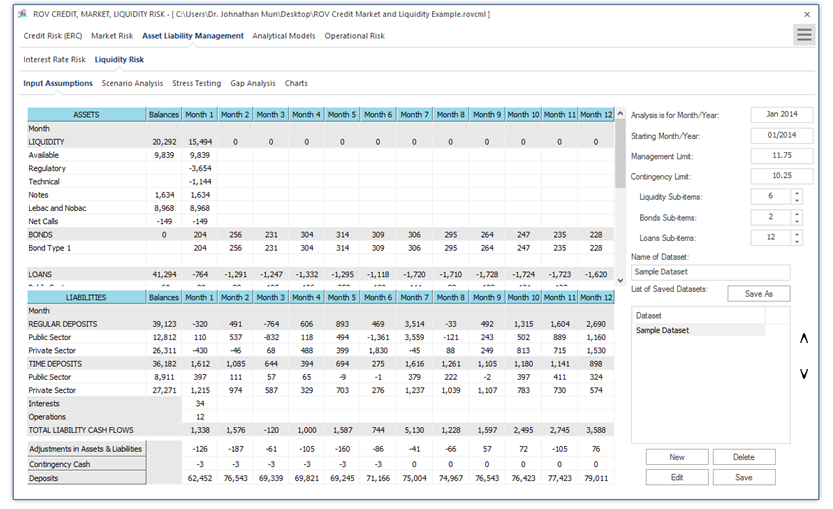Click the assets table scroll down arrow
833x509 pixels.
pyautogui.click(x=620, y=281)
